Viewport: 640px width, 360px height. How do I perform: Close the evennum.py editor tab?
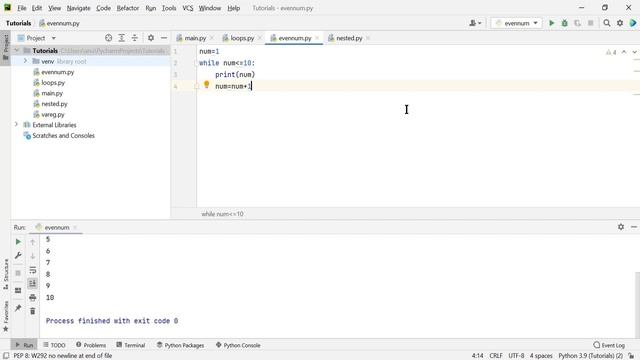tap(317, 38)
